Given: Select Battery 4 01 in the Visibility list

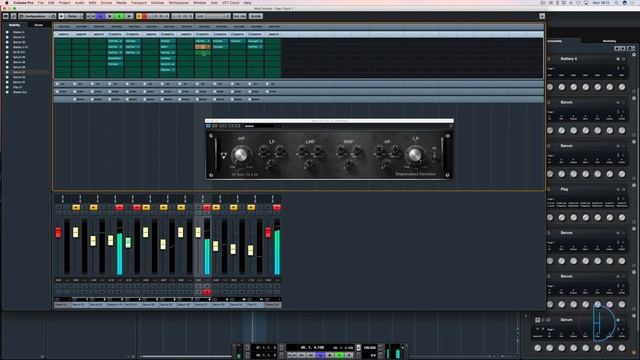Looking at the screenshot, I should (x=20, y=47).
